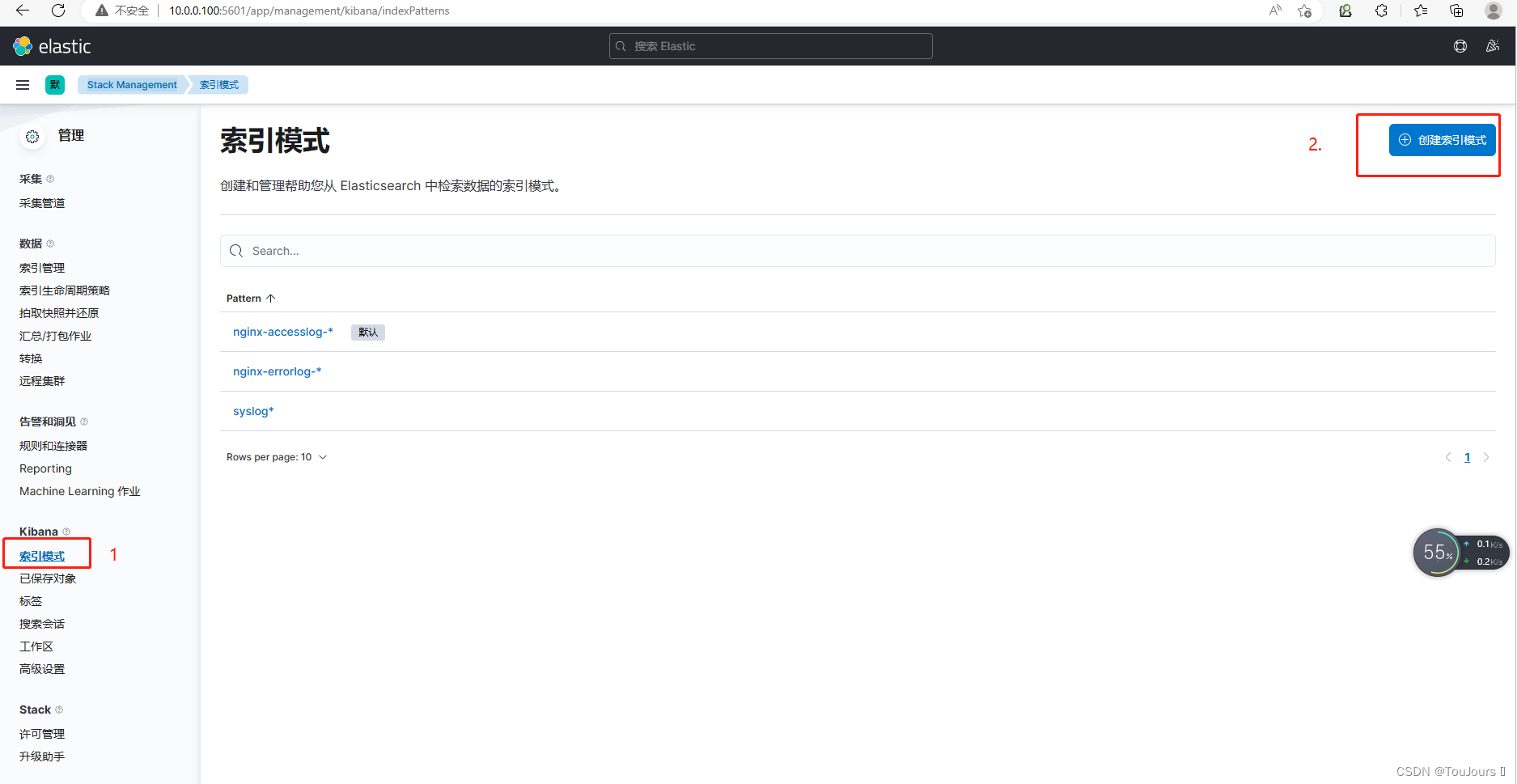The height and width of the screenshot is (784, 1517).
Task: Select 索引模式 under Kibana
Action: (x=42, y=556)
